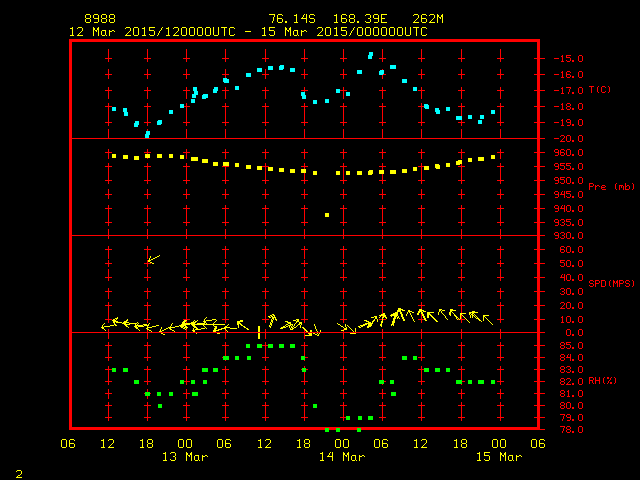Select the SPD(MPS) wind speed label
Viewport: 640px width, 480px height.
pos(612,284)
